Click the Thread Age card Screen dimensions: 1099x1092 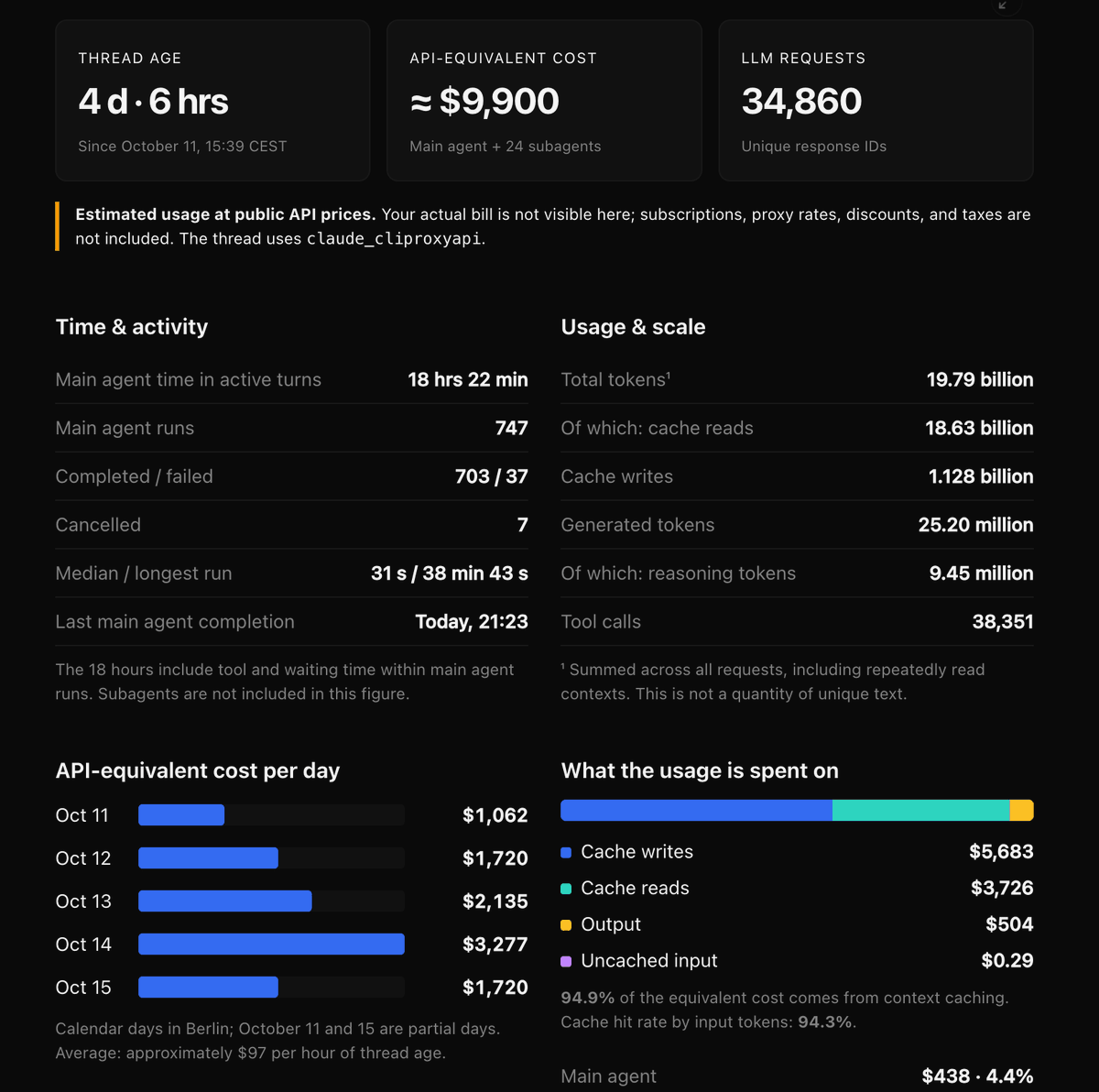212,101
